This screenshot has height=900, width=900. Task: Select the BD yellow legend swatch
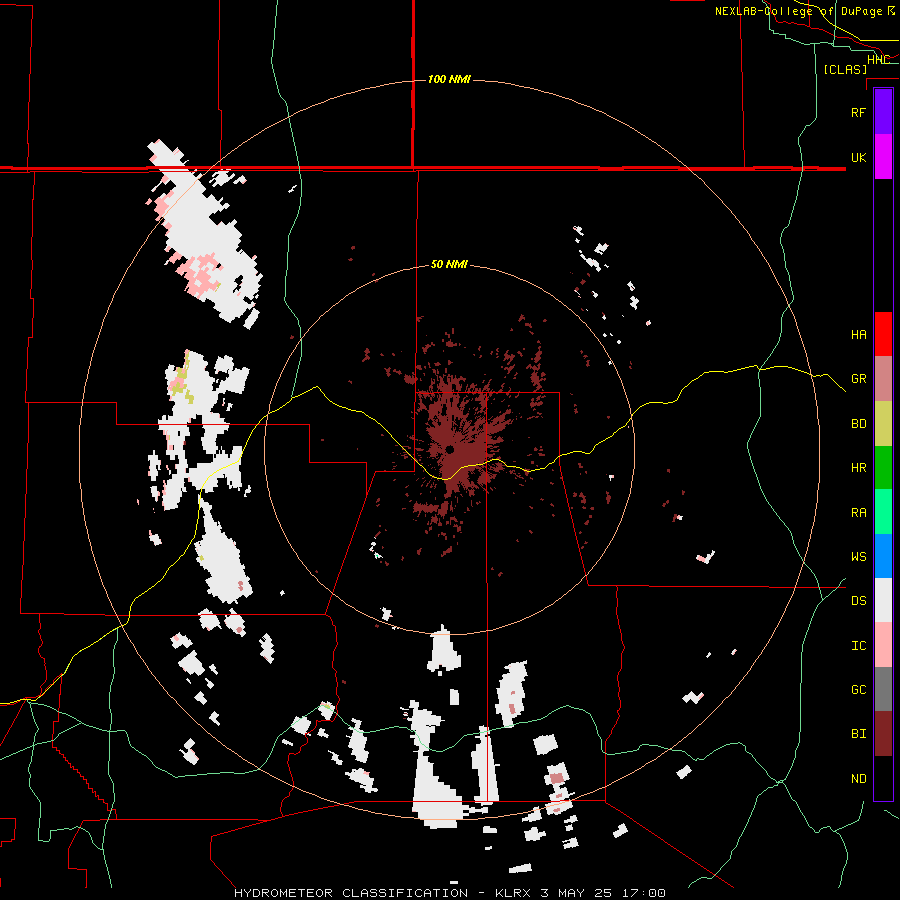(x=883, y=423)
